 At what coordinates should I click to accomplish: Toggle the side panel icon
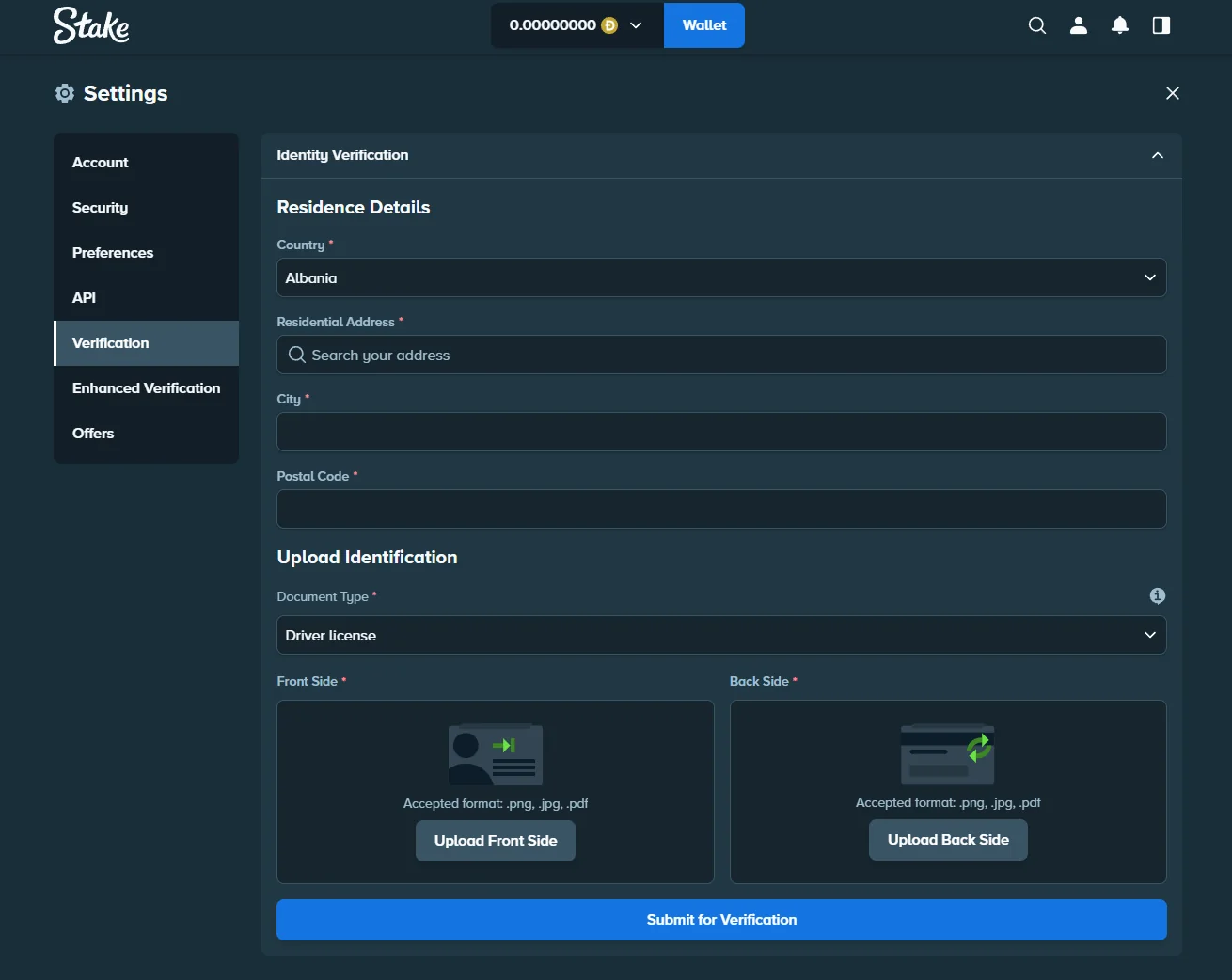coord(1161,25)
